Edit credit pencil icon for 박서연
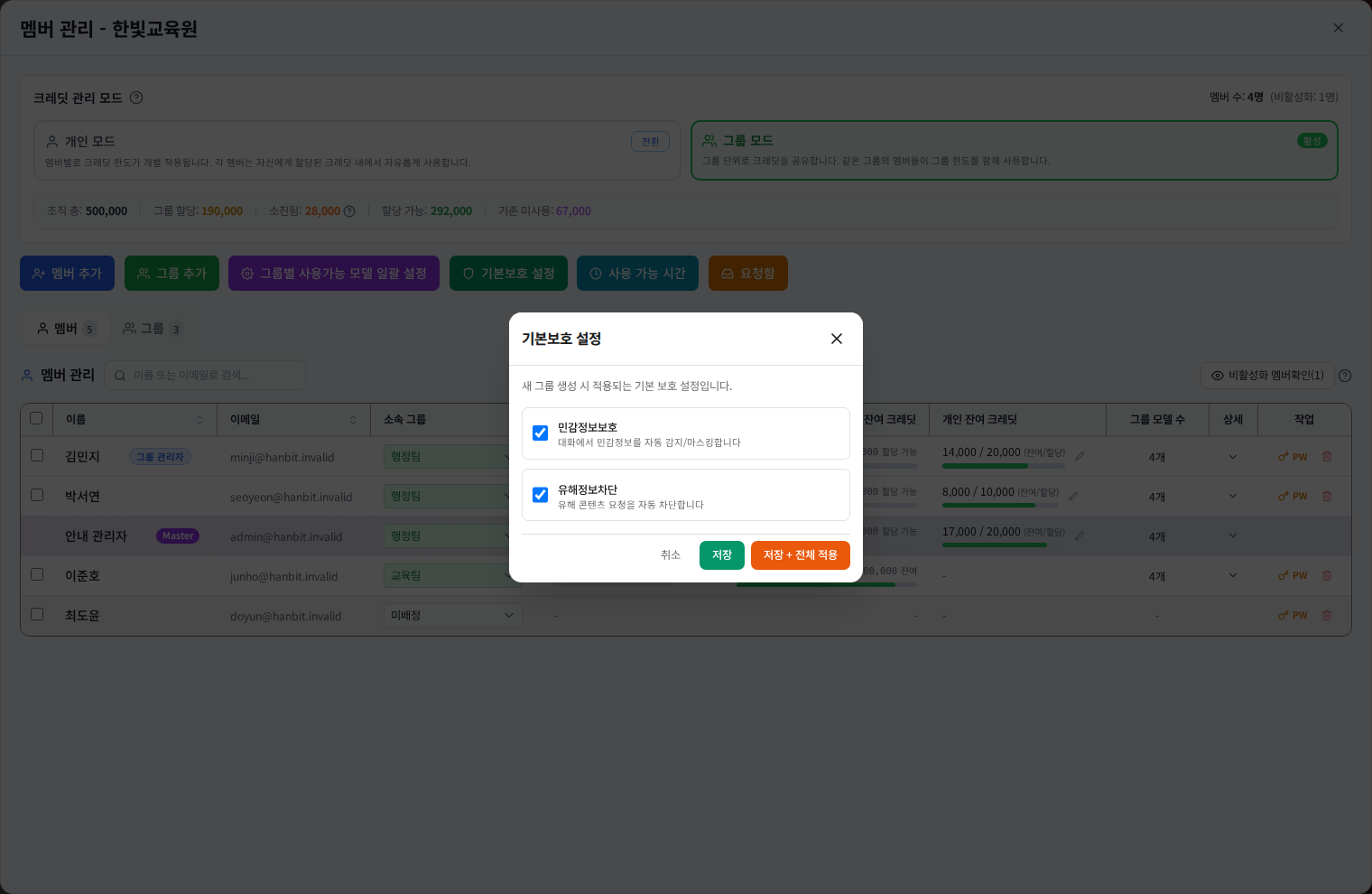This screenshot has height=894, width=1372. click(x=1073, y=496)
